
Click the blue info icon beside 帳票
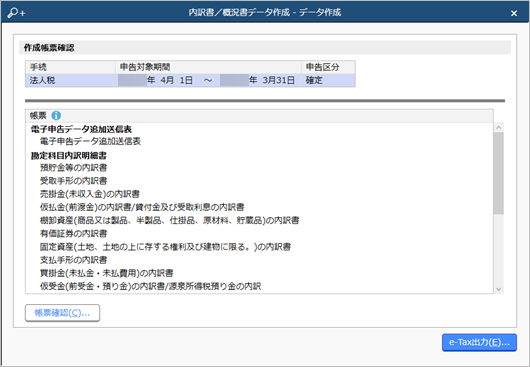[56, 116]
